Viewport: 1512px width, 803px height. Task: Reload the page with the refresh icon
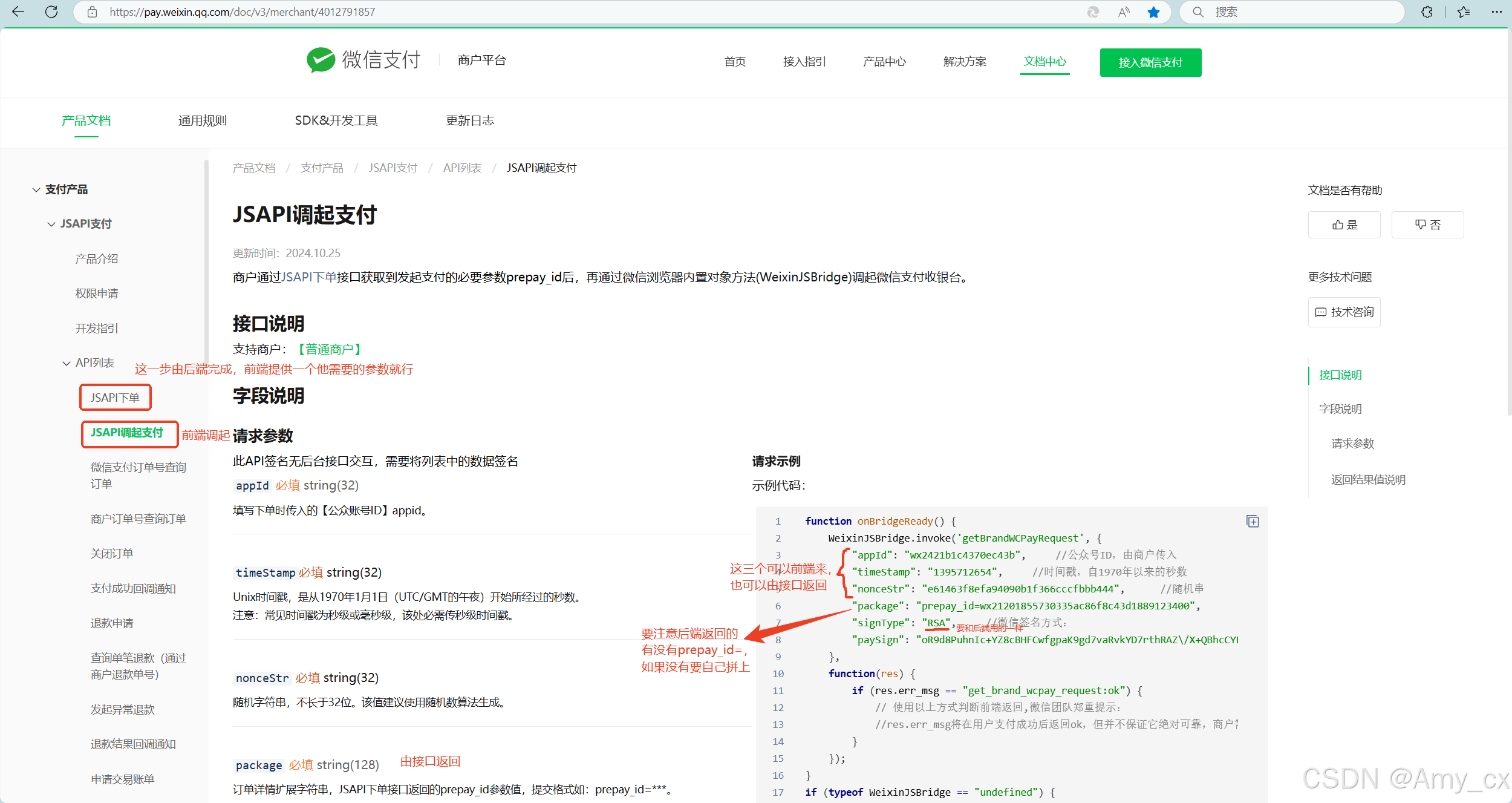pos(51,12)
